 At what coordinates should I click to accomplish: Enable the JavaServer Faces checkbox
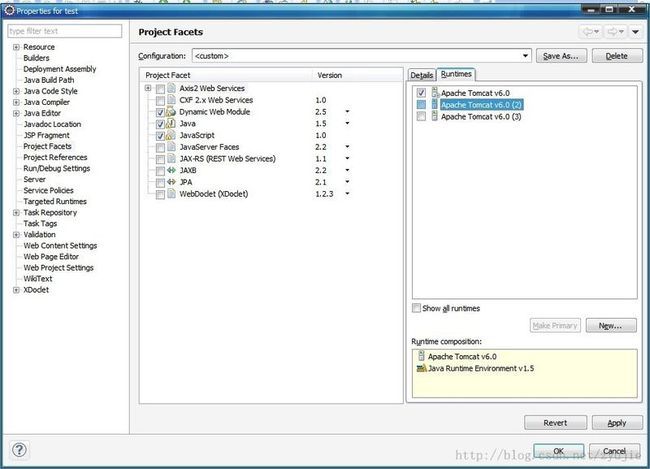[x=160, y=147]
